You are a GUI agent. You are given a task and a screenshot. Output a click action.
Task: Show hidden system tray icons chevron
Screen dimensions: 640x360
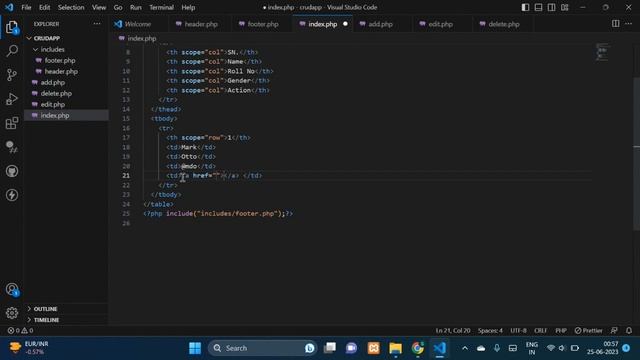point(465,348)
